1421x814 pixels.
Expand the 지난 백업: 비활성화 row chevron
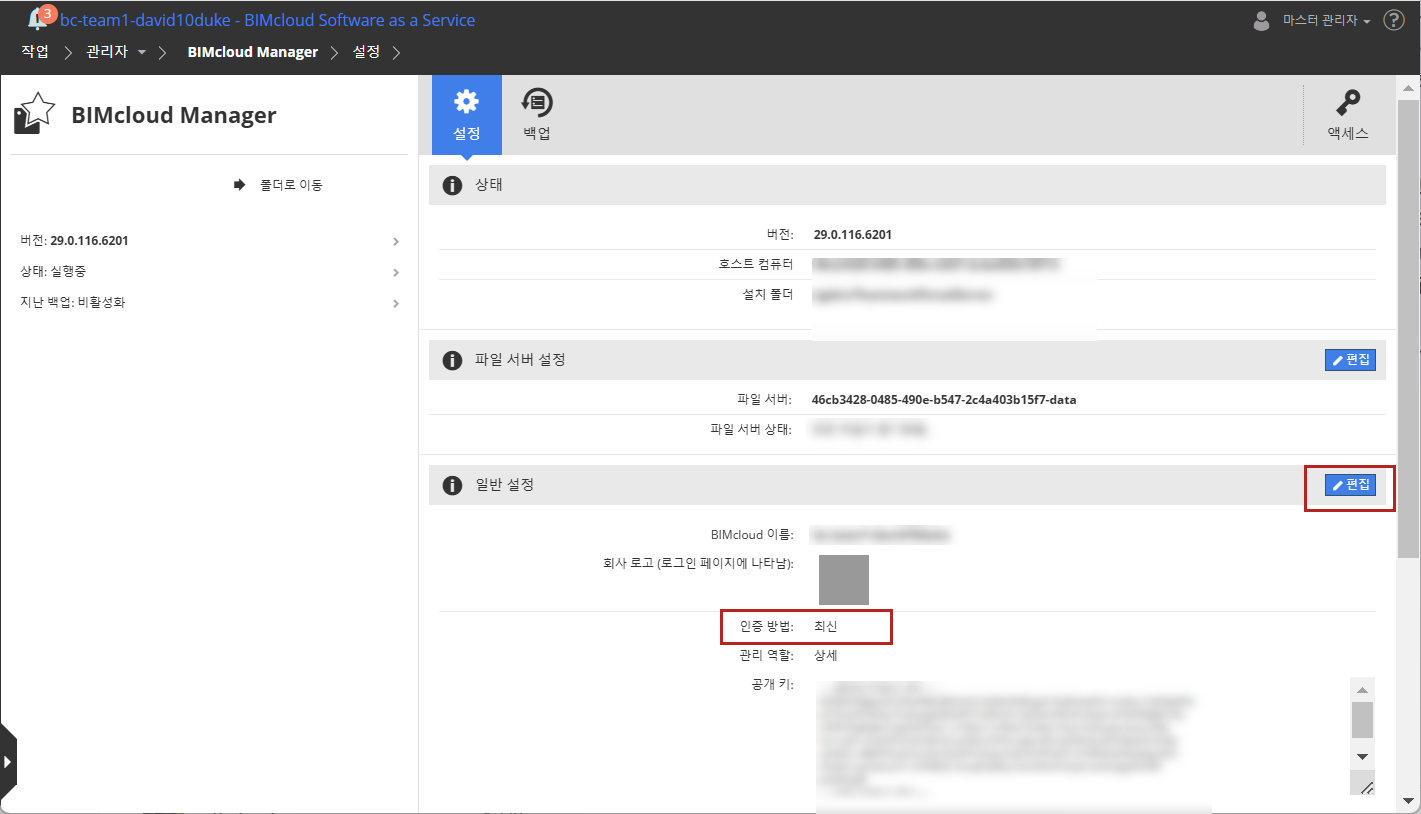coord(396,303)
